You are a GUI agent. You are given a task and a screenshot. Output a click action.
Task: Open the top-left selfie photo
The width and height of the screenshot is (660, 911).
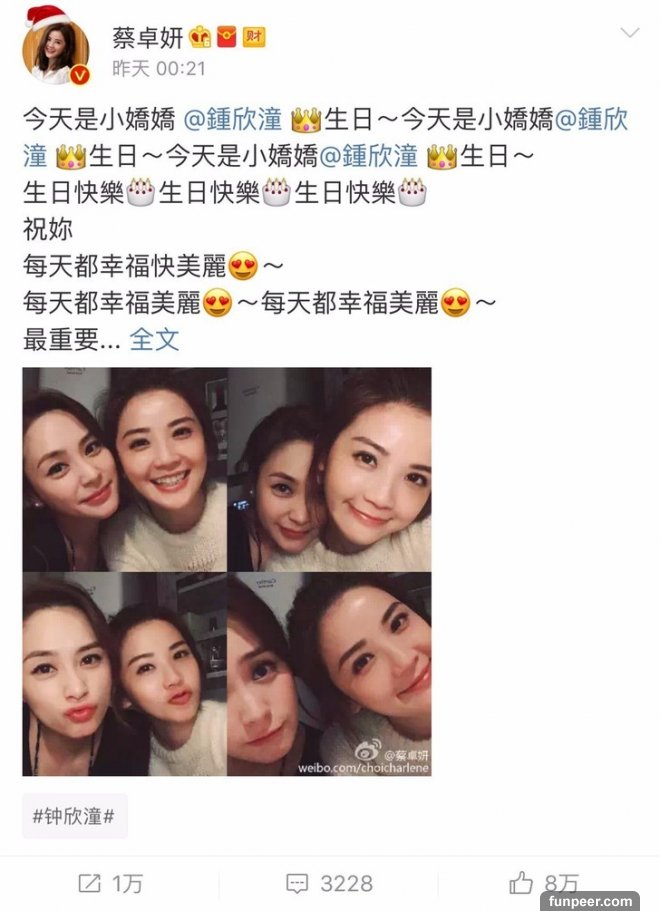[125, 469]
